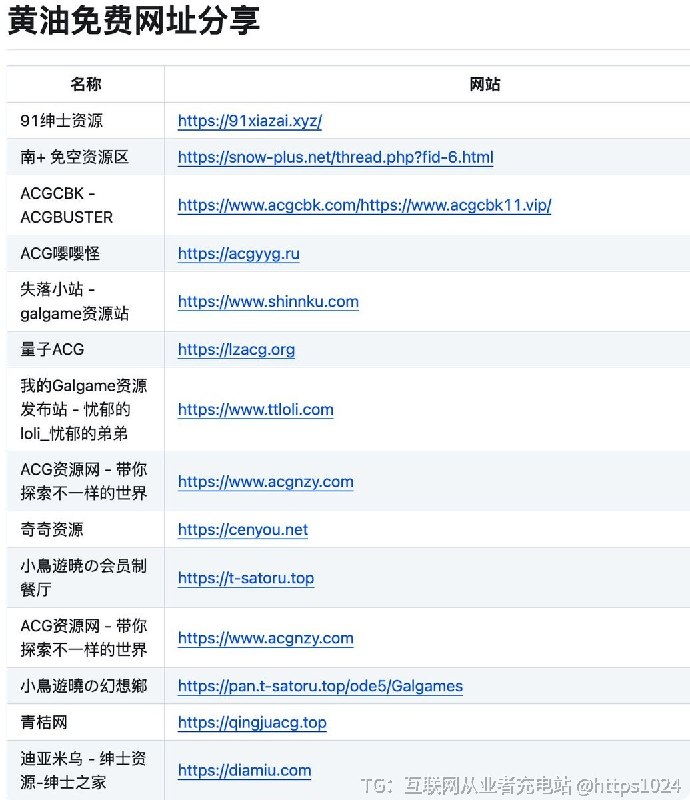
Task: Open the https://qingjuacg.top link
Action: (252, 722)
